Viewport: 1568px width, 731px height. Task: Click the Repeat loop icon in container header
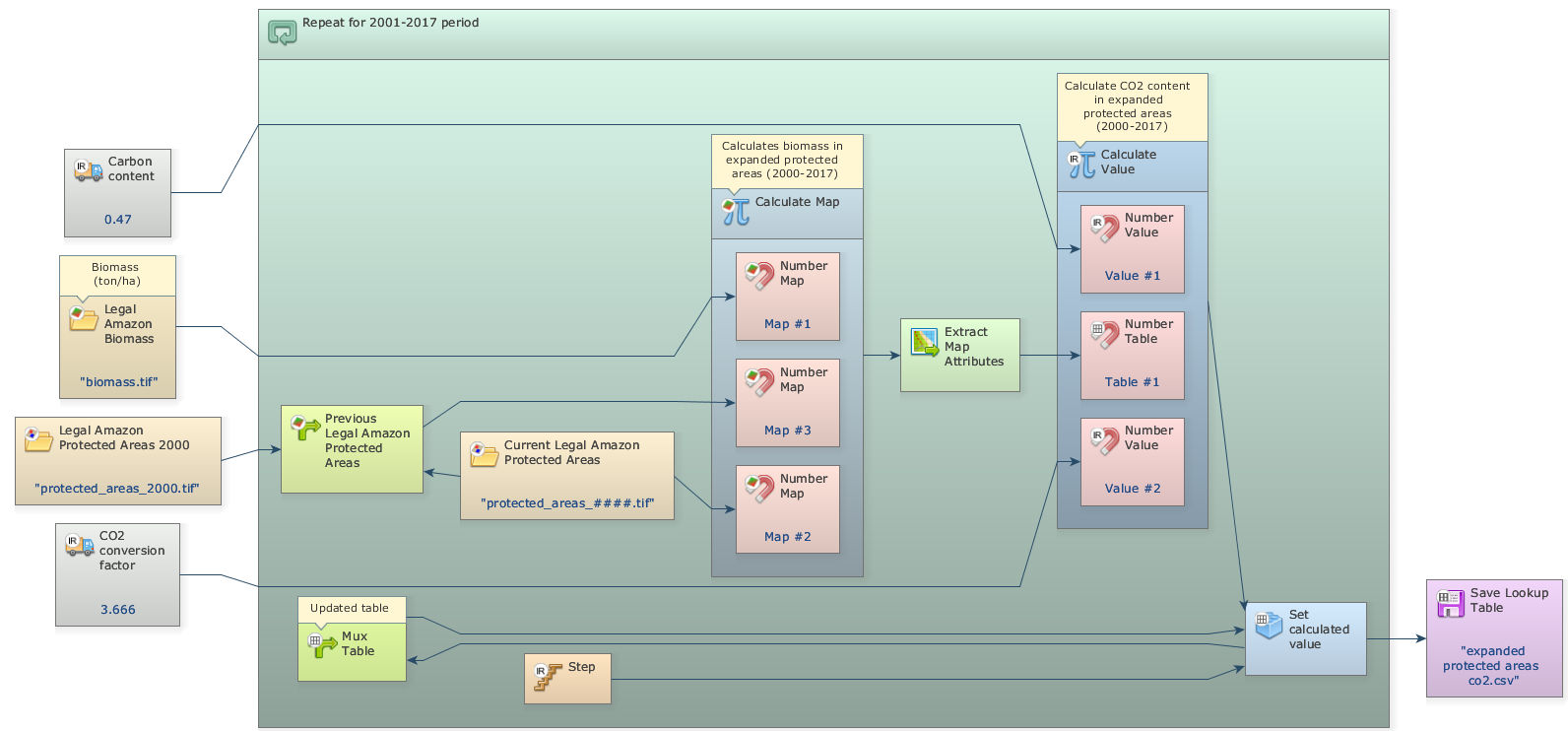[x=282, y=33]
